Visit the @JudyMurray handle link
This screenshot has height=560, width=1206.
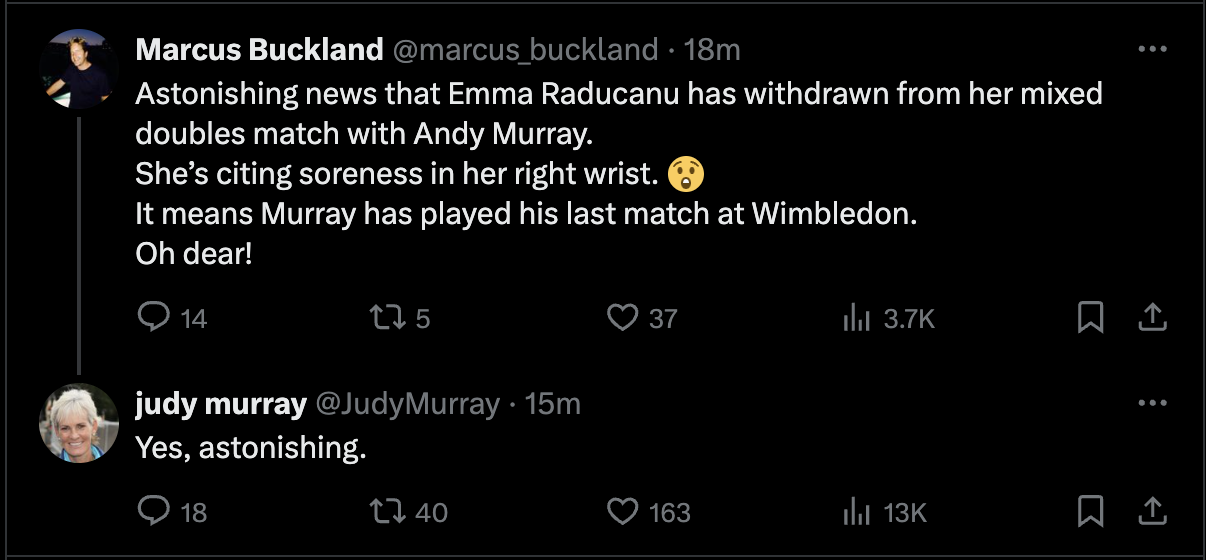tap(408, 404)
